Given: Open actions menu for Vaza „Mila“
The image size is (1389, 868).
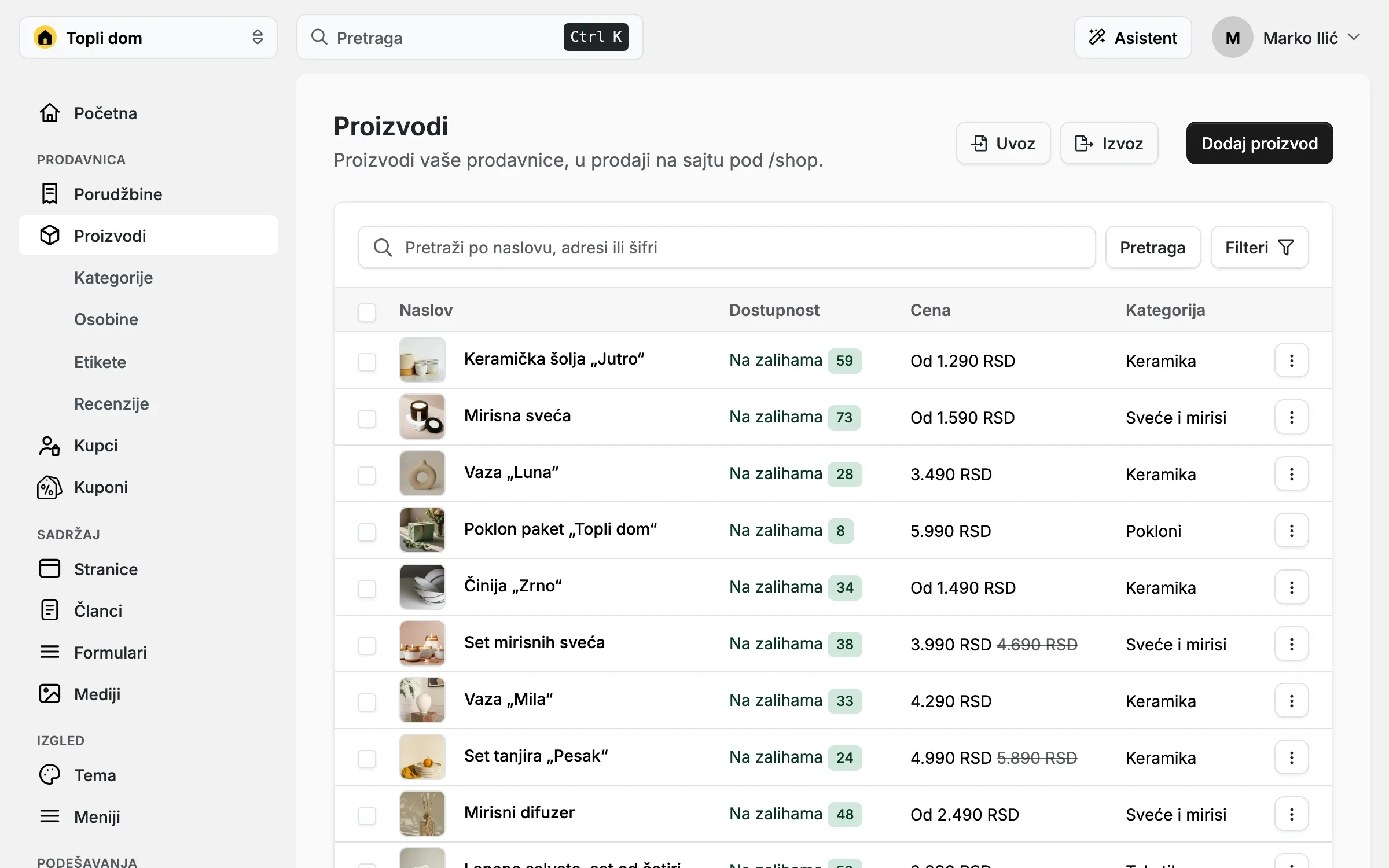Looking at the screenshot, I should pos(1291,701).
